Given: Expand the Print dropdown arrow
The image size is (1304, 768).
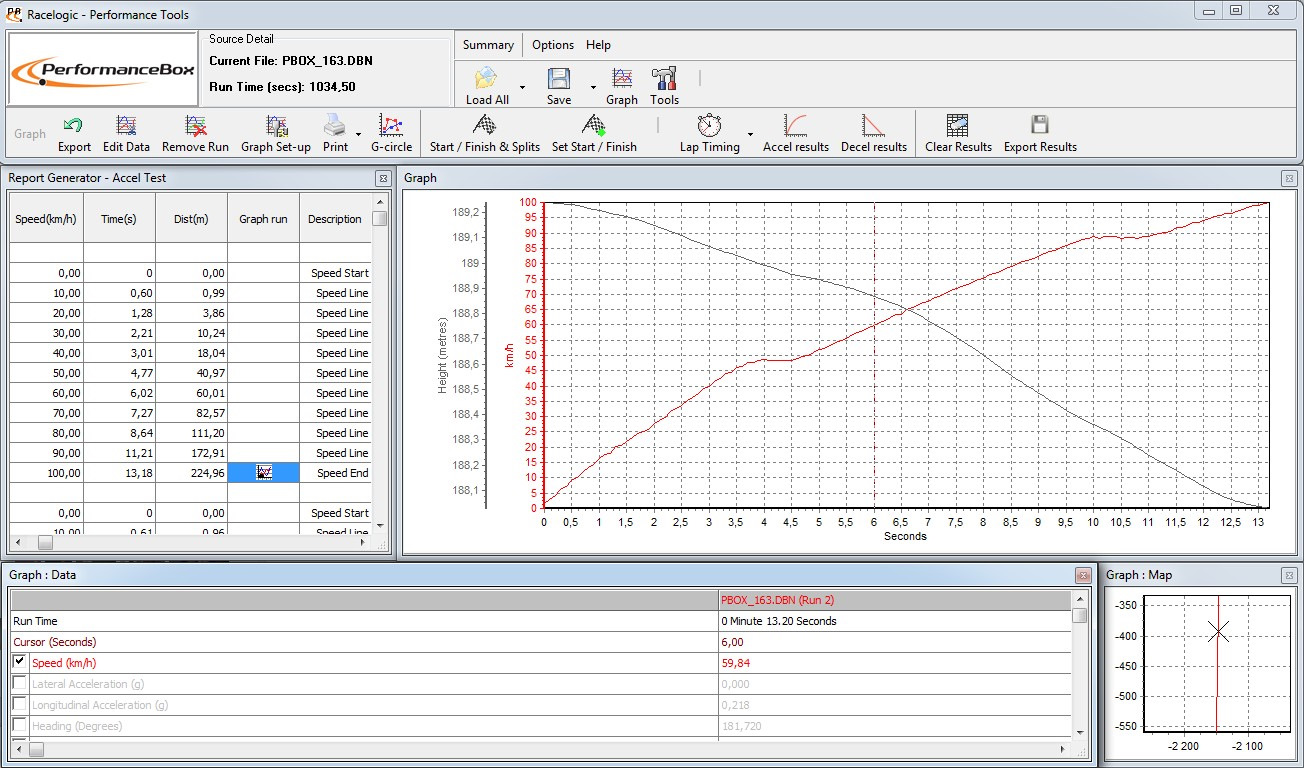Looking at the screenshot, I should pos(358,134).
